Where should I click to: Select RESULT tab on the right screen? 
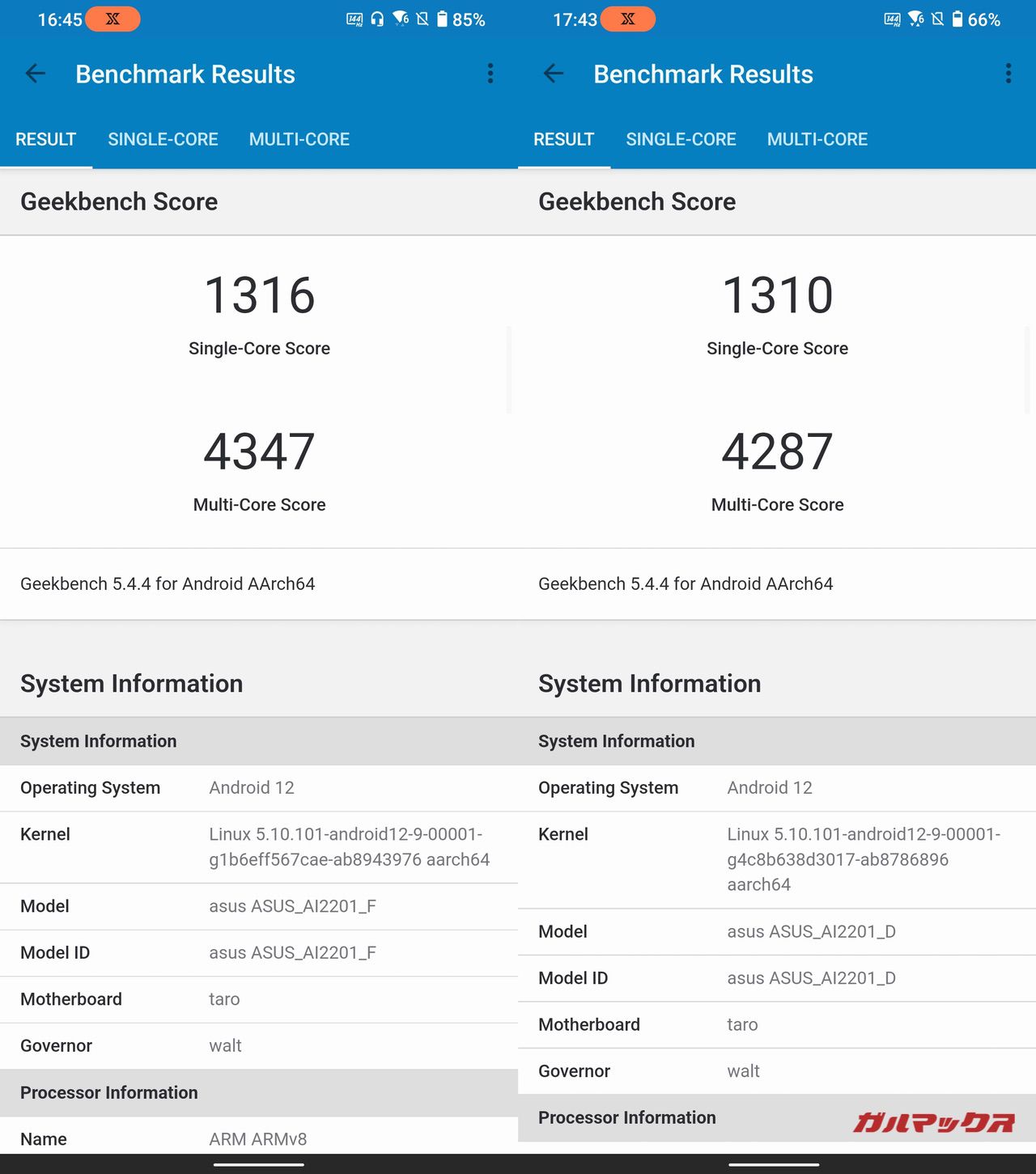pyautogui.click(x=563, y=139)
